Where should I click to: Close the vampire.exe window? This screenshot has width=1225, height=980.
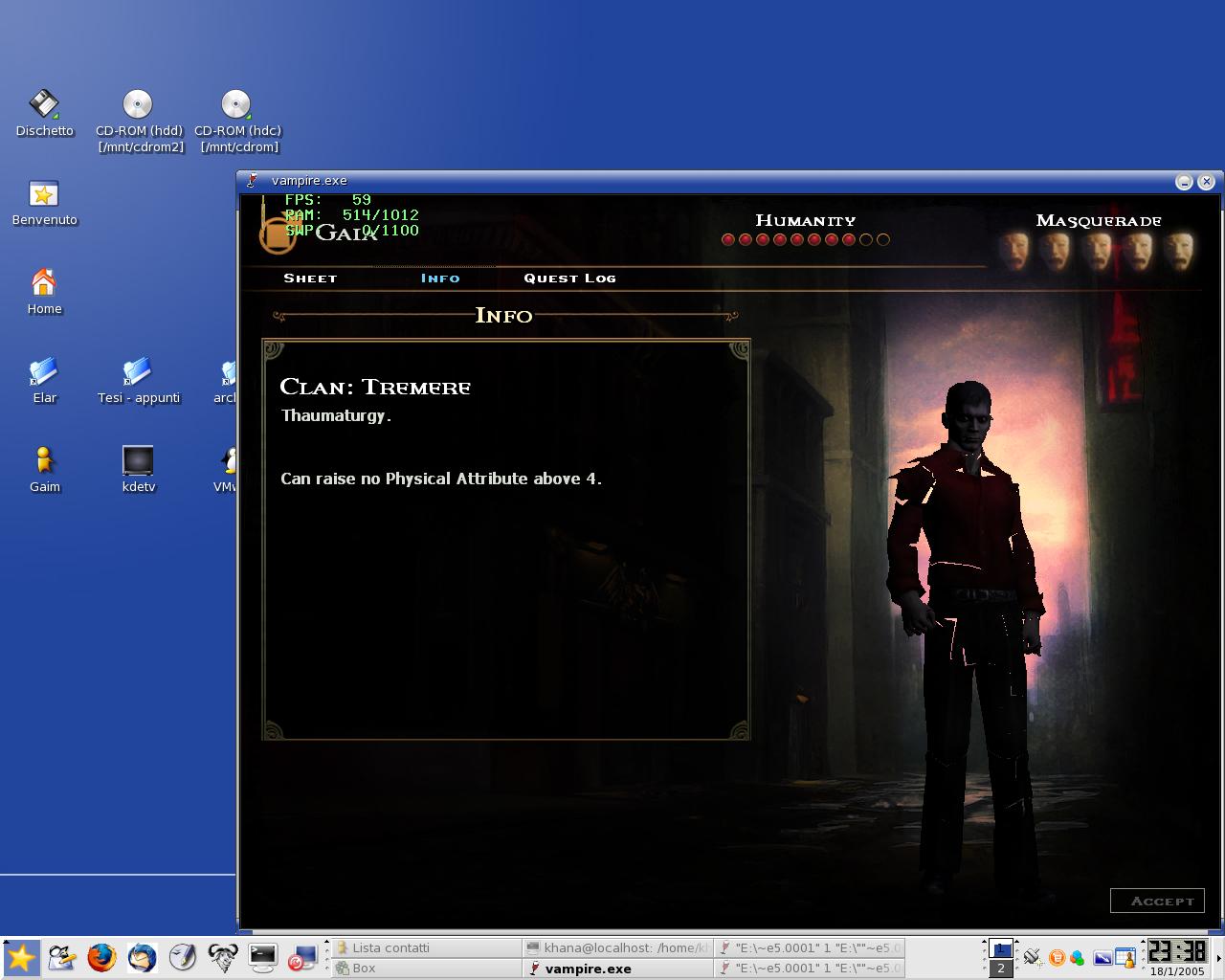[1206, 181]
